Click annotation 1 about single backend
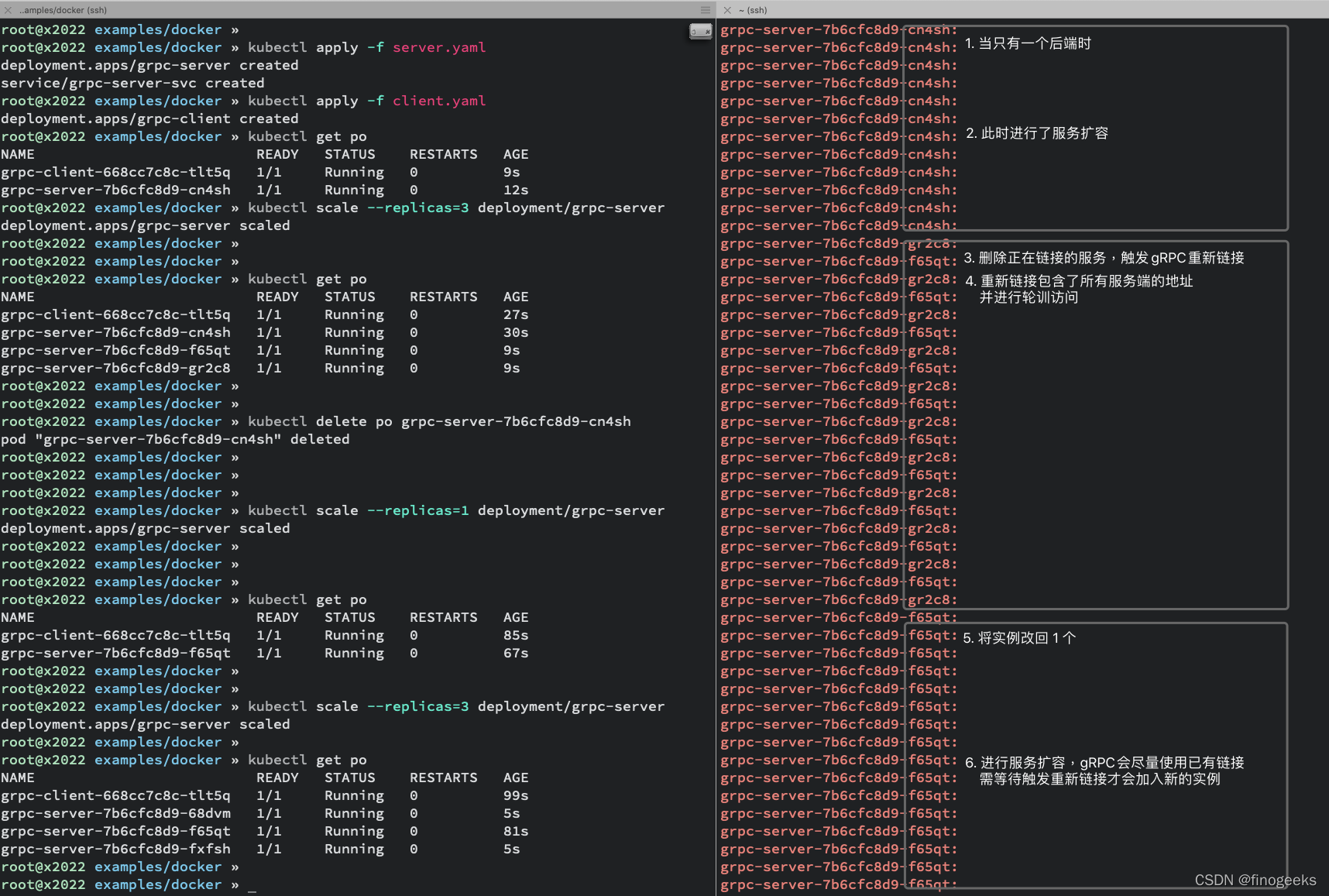 point(1028,43)
